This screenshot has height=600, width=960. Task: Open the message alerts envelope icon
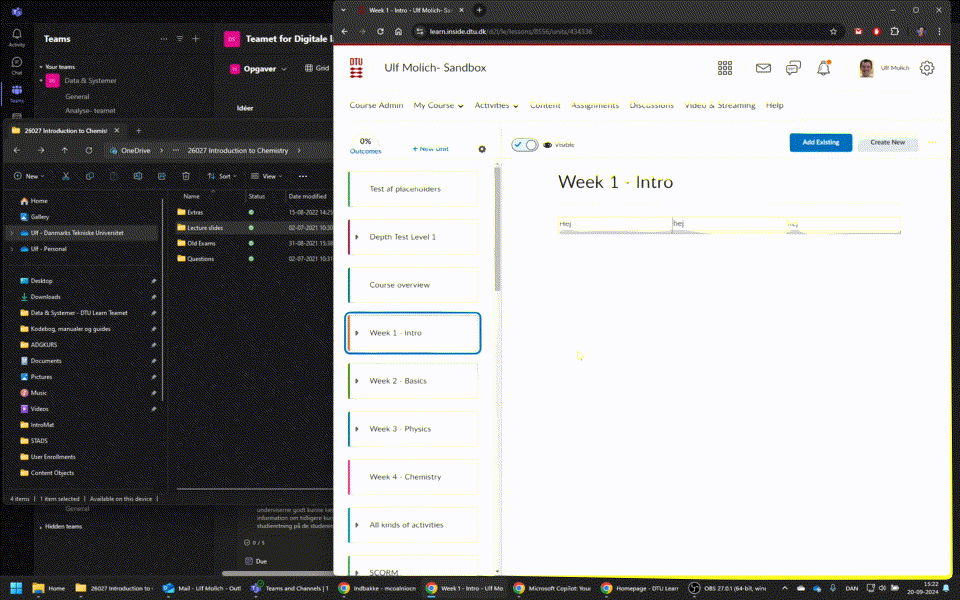point(763,68)
